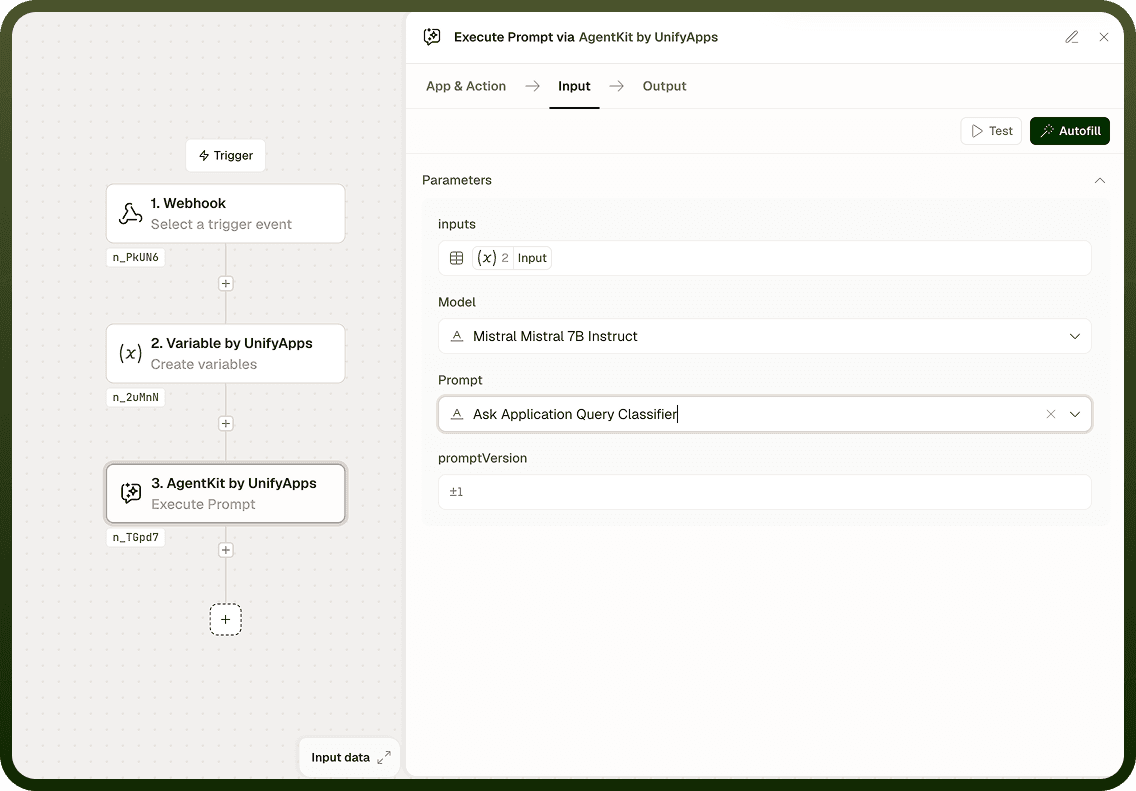Close the Execute Prompt panel
The height and width of the screenshot is (791, 1136).
click(x=1103, y=37)
